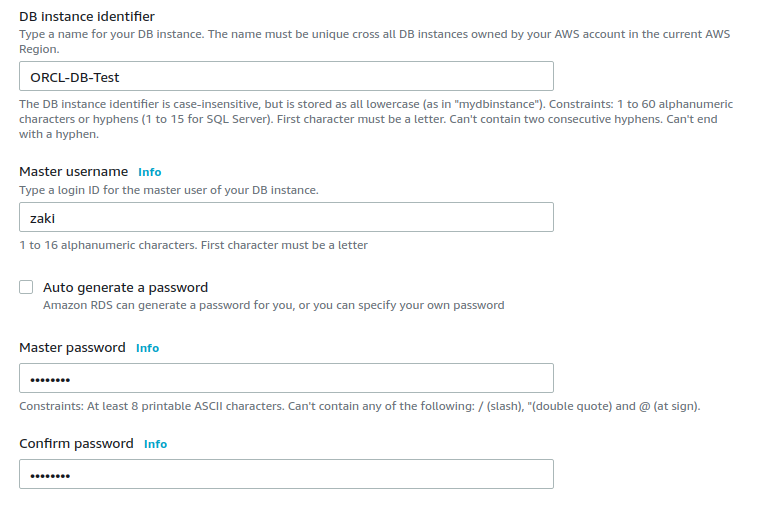Click the "Confirm password" field label
Viewport: 759px width, 508px height.
tap(76, 444)
